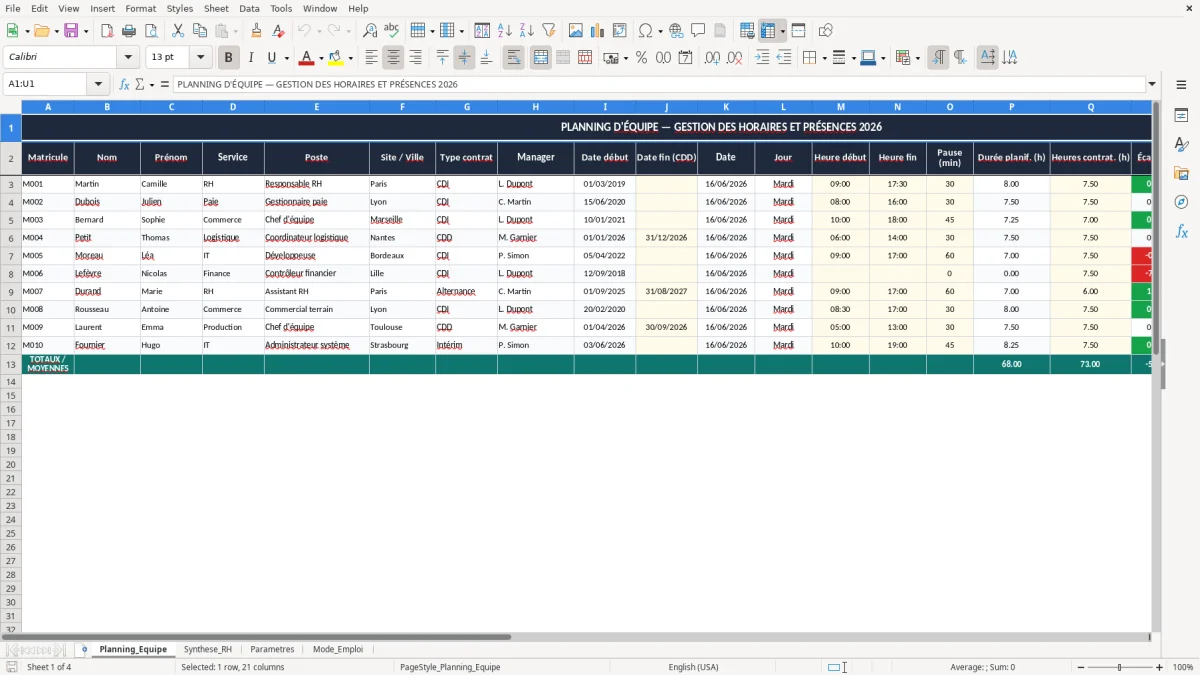This screenshot has height=675, width=1200.
Task: Click the Clear Direct Formatting icon
Action: pos(278,31)
